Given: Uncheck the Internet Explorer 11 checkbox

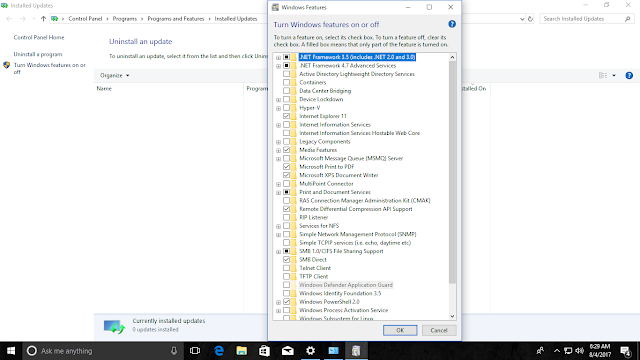Looking at the screenshot, I should 287,116.
